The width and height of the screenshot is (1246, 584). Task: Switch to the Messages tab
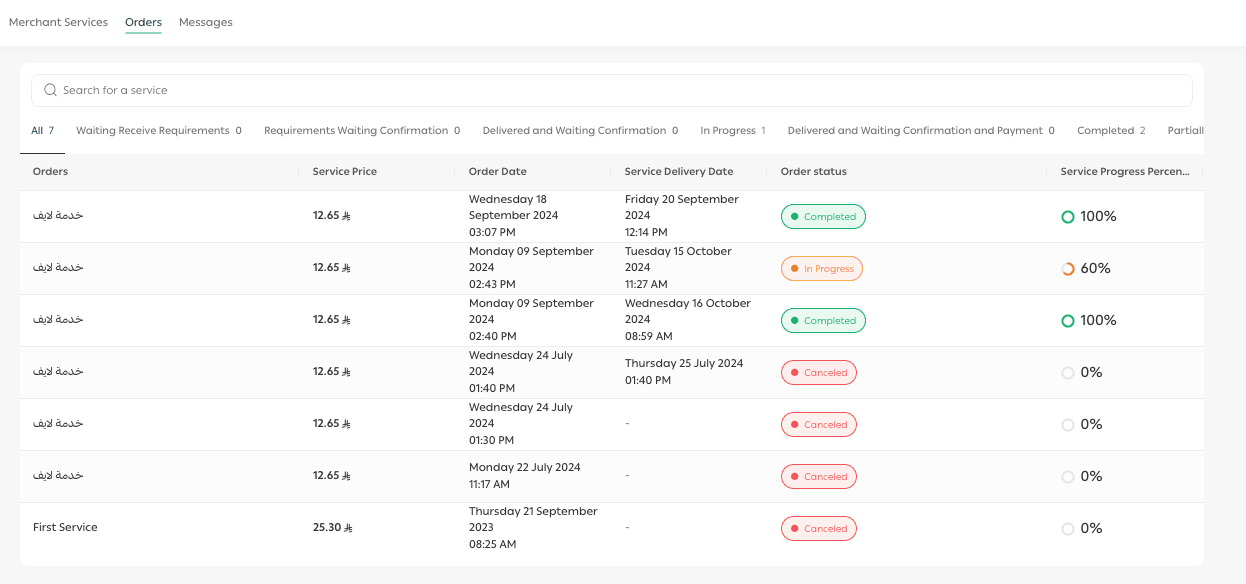point(206,22)
